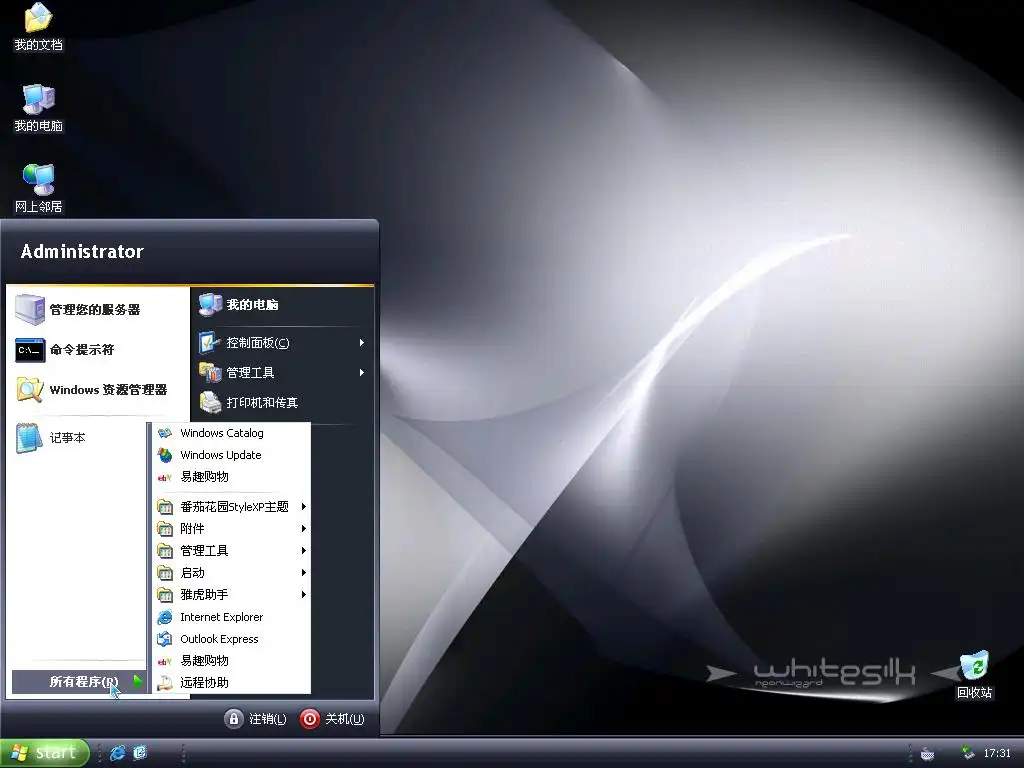
Task: Launch Windows Update text entry
Action: [x=221, y=455]
